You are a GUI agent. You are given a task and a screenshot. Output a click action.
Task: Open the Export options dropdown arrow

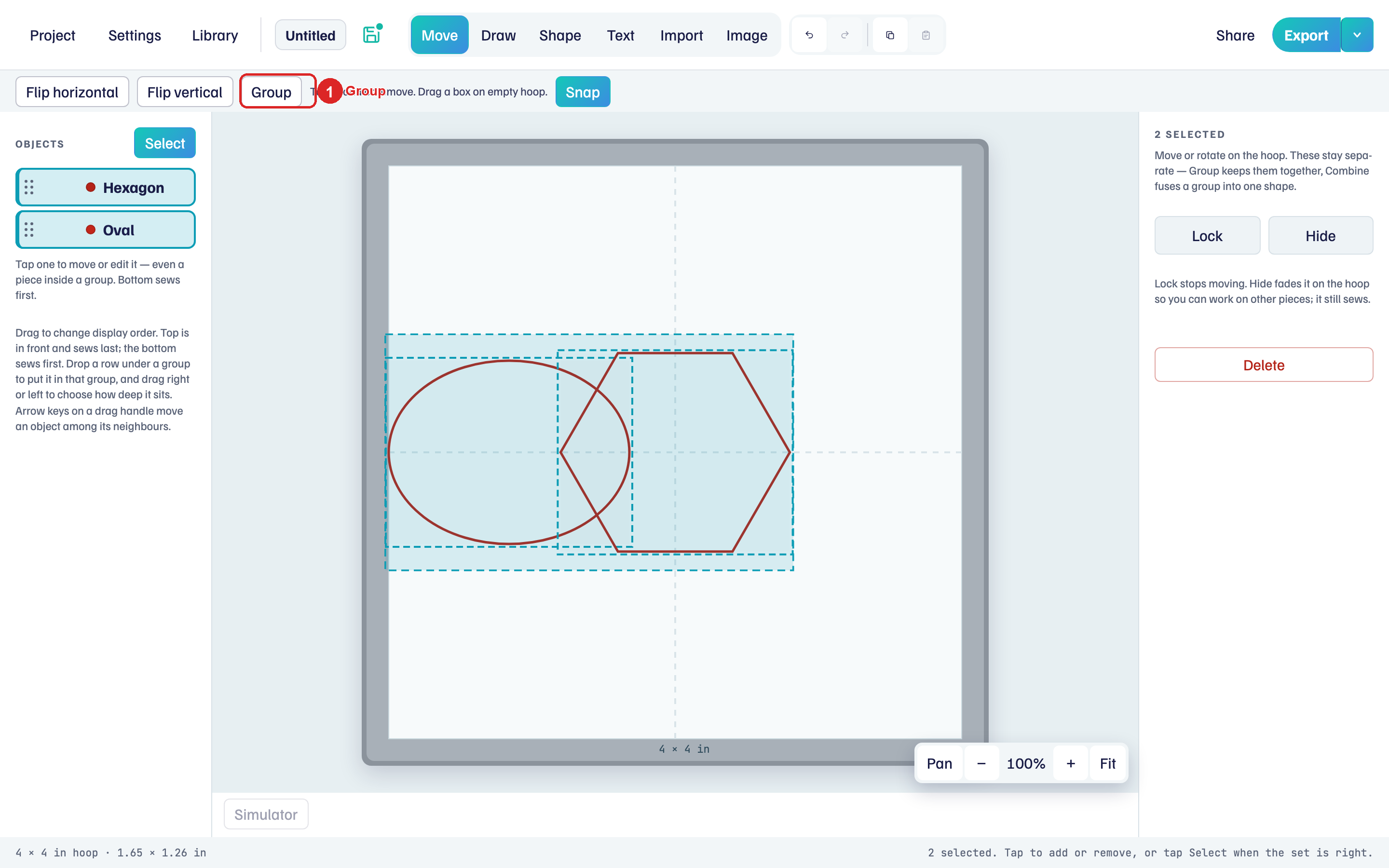pyautogui.click(x=1357, y=35)
